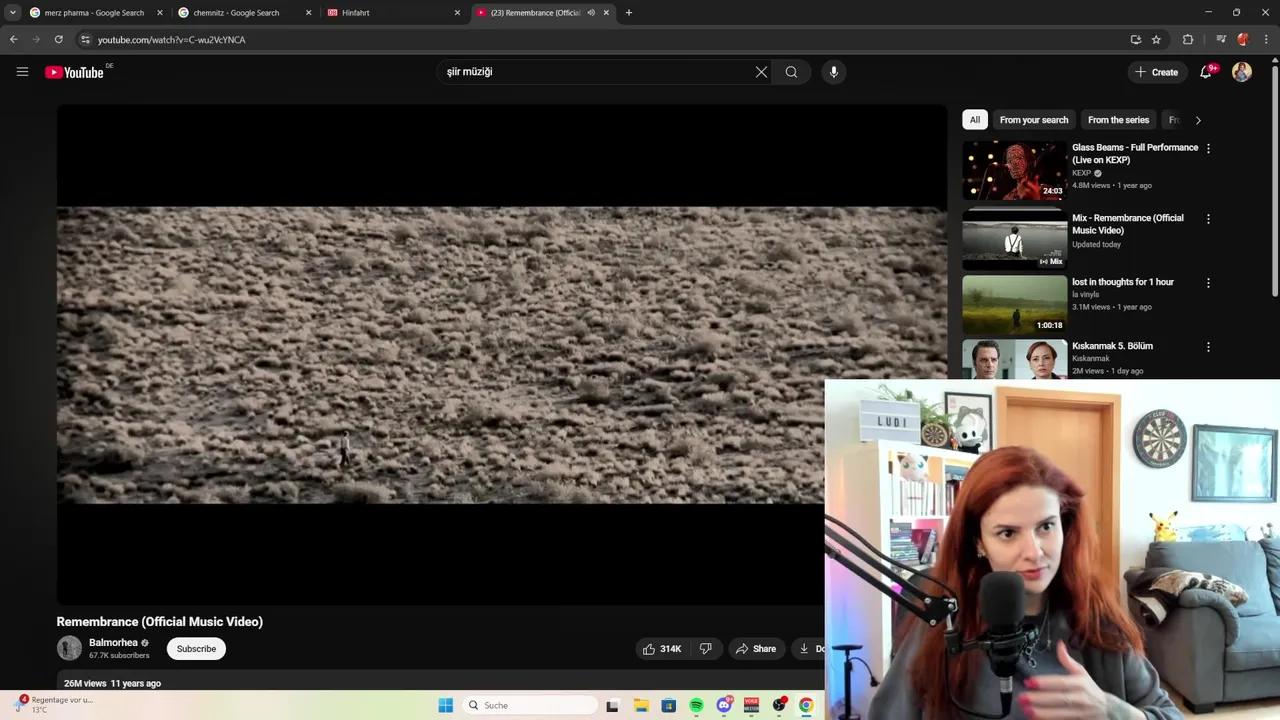Open options for Kıskanmak 5. Bölüm
The image size is (1280, 720).
(1208, 347)
